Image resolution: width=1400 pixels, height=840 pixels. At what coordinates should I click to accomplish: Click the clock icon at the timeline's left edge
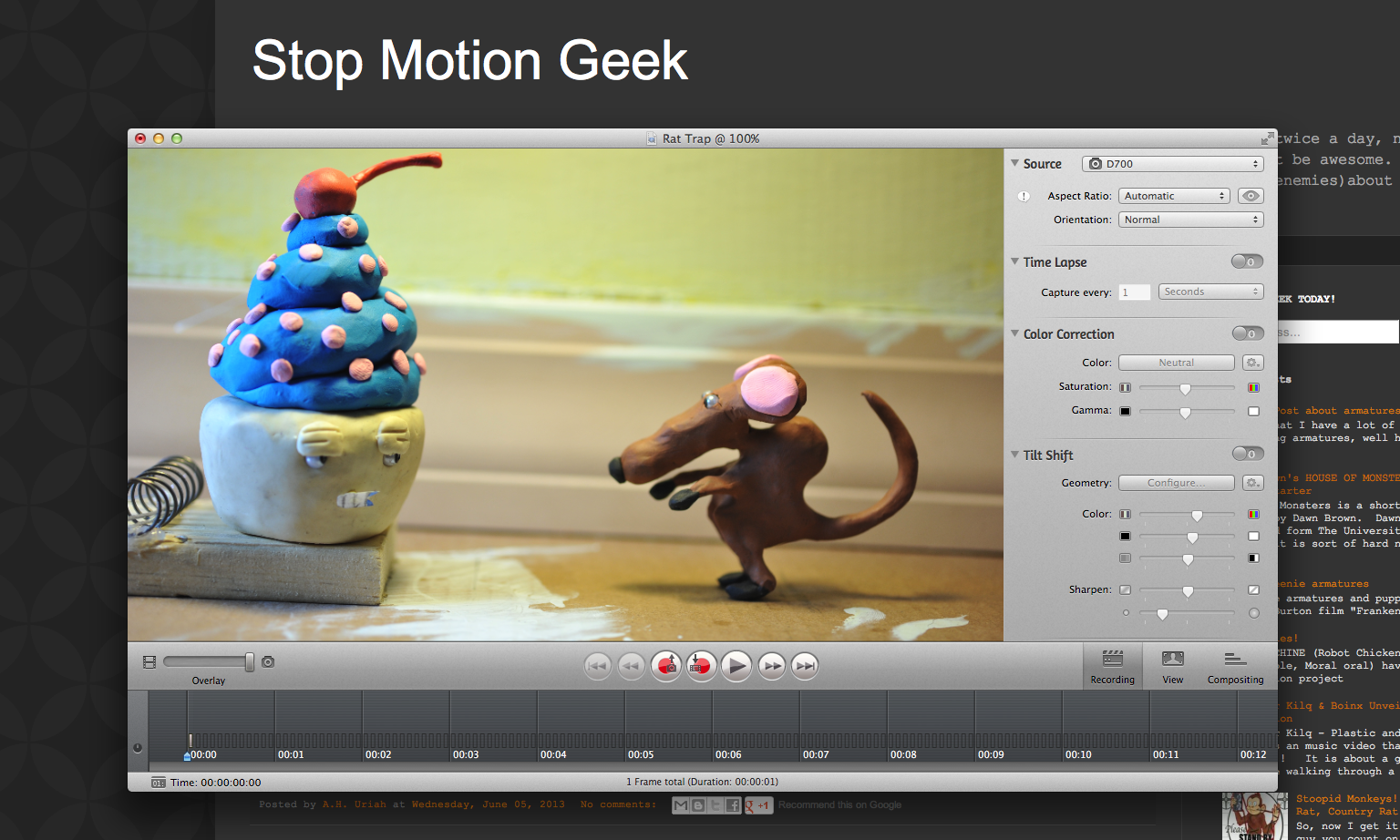tap(138, 748)
